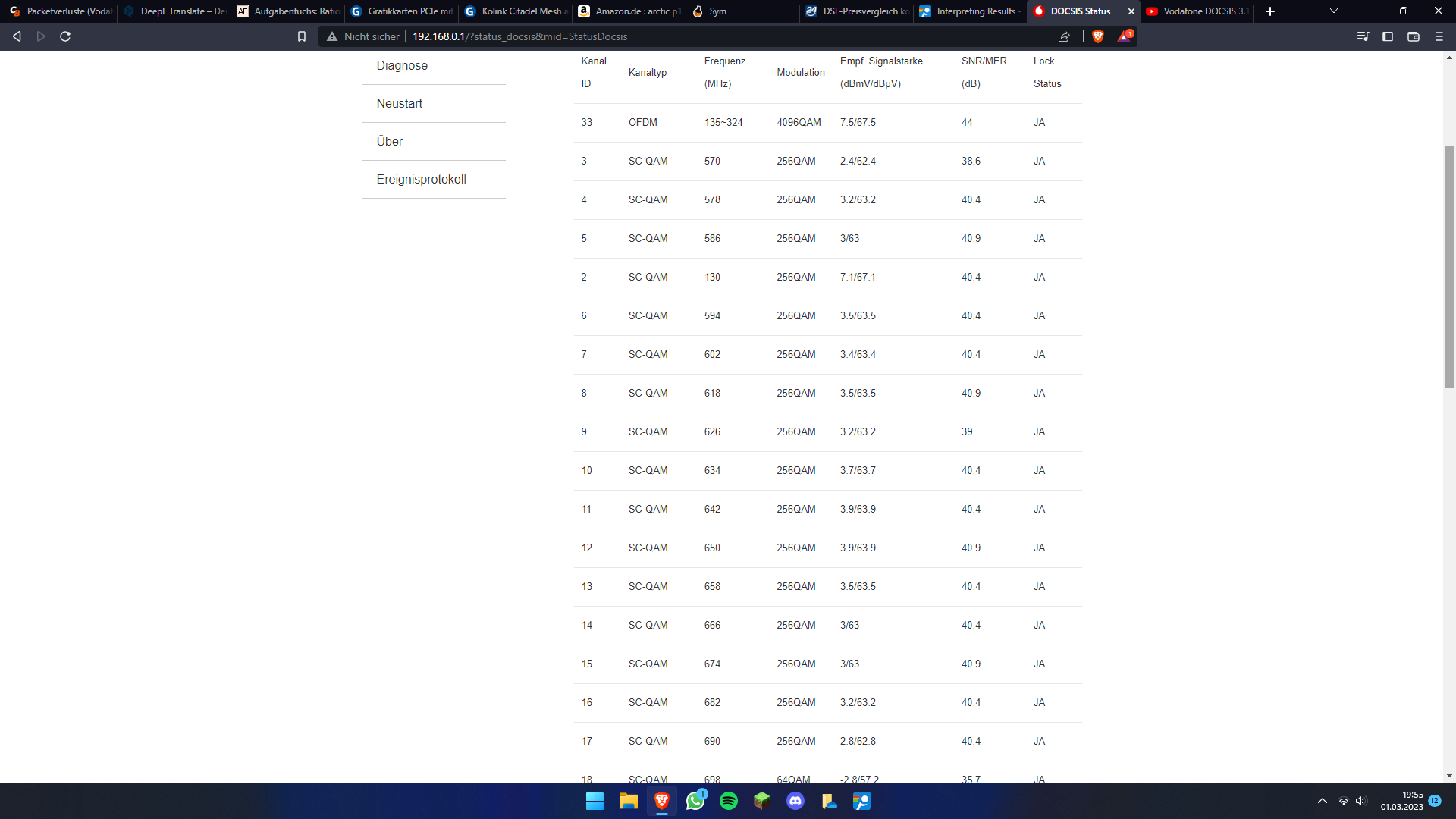Image resolution: width=1456 pixels, height=819 pixels.
Task: Switch to the Vodafone DOCSIS 3.1 tab
Action: tap(1197, 11)
